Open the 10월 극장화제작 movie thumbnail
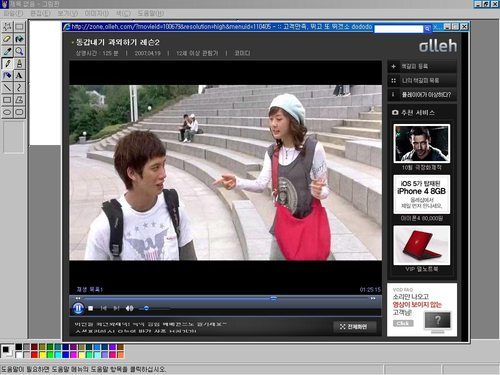The width and height of the screenshot is (500, 375). pos(422,144)
